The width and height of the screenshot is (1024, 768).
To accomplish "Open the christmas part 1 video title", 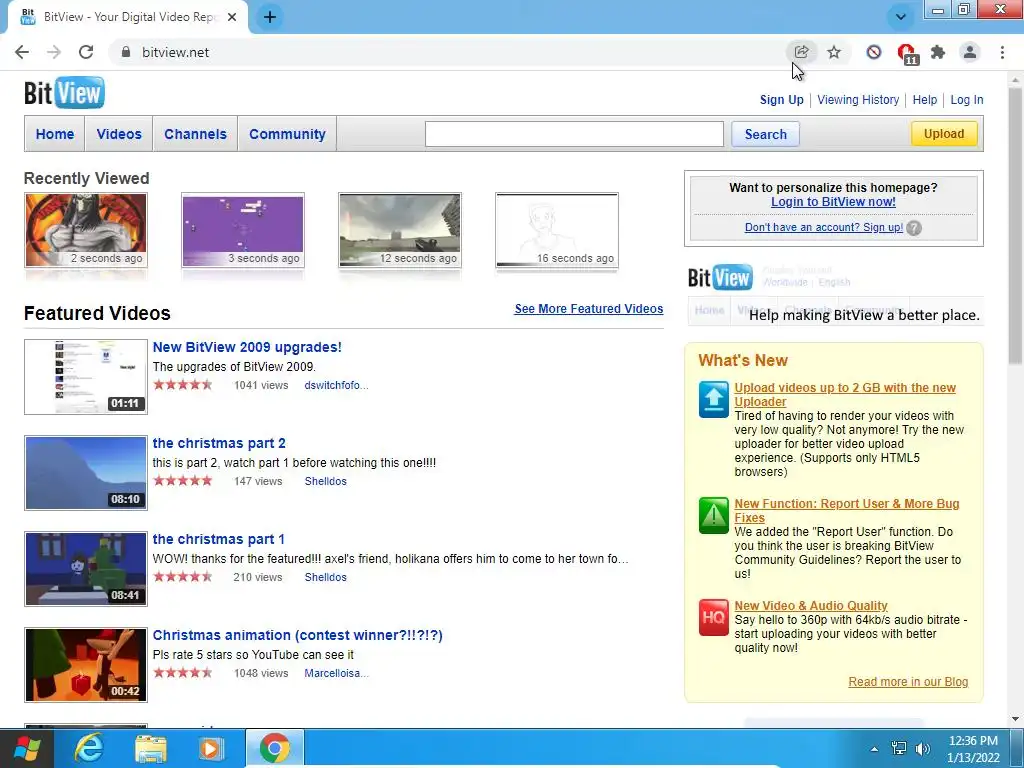I will click(x=218, y=539).
